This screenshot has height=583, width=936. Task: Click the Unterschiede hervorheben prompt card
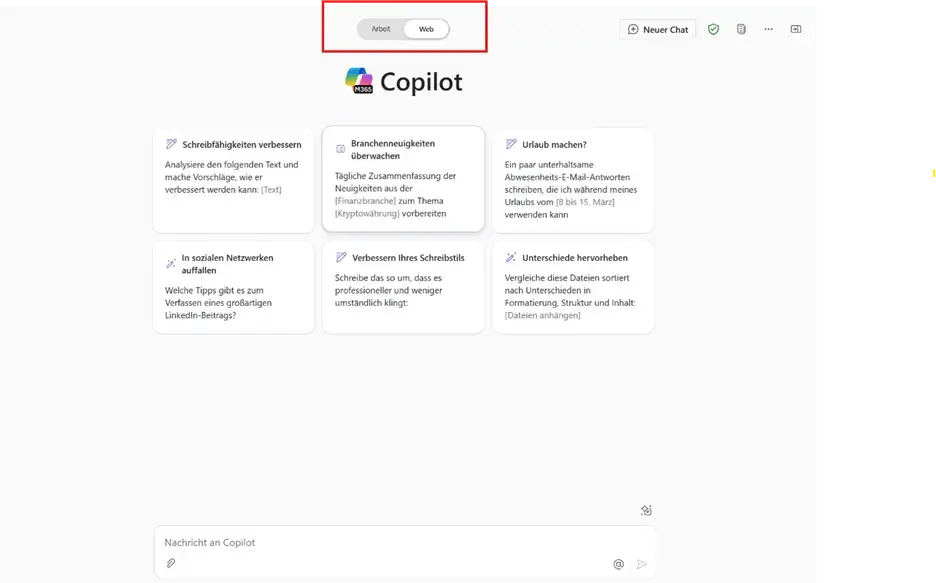573,287
